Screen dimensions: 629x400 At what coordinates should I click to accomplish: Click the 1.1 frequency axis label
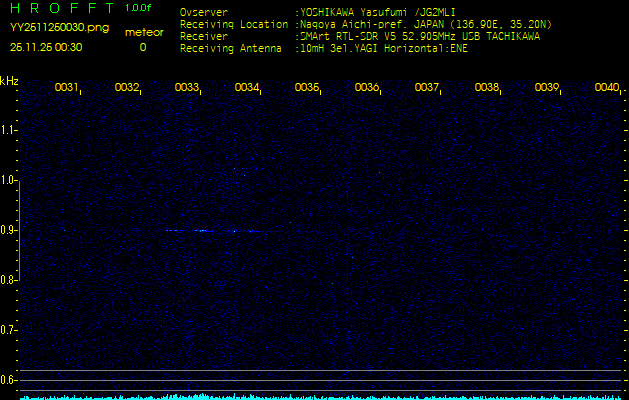tap(8, 130)
